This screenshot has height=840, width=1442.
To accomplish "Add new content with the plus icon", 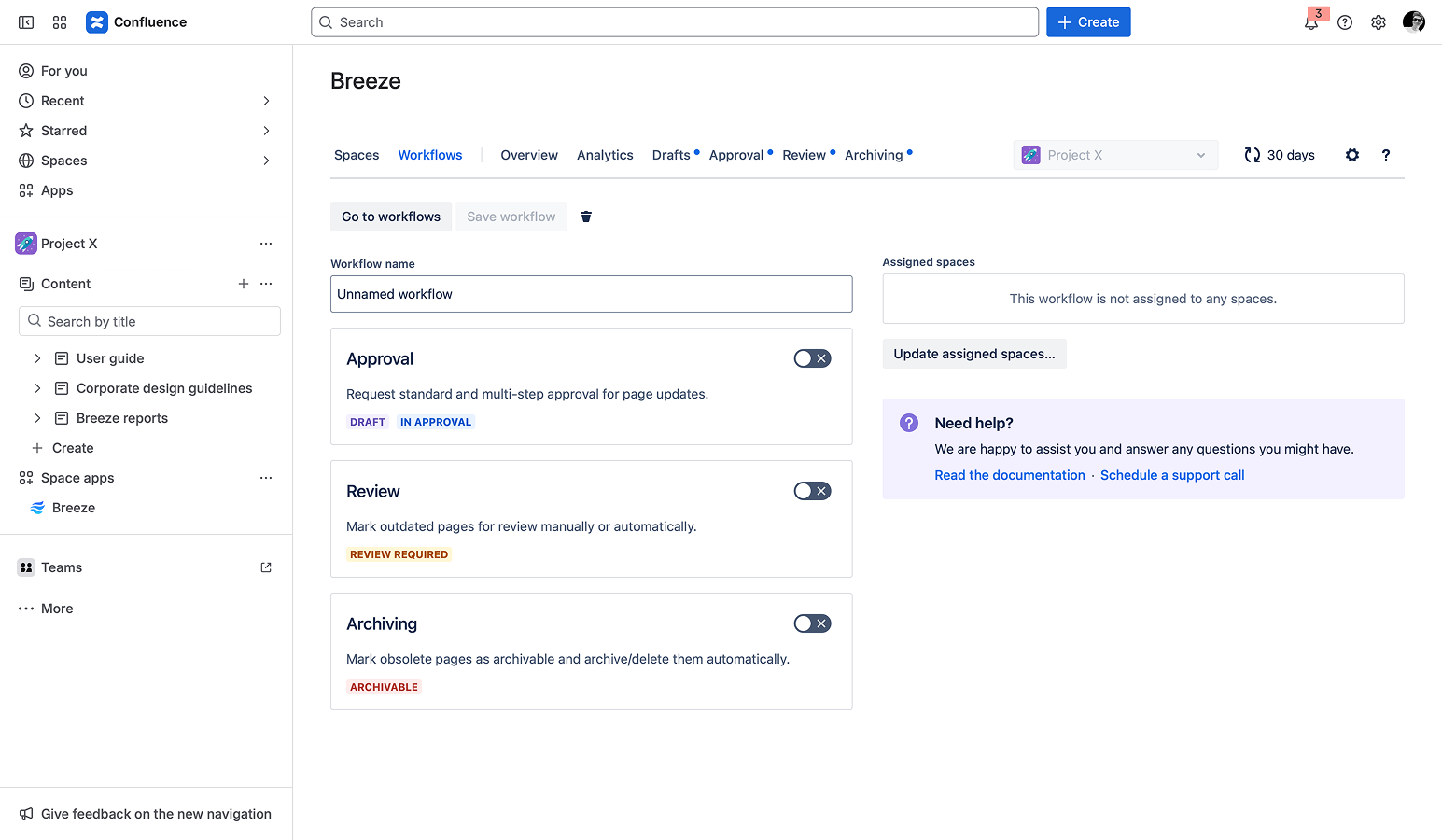I will tap(243, 283).
